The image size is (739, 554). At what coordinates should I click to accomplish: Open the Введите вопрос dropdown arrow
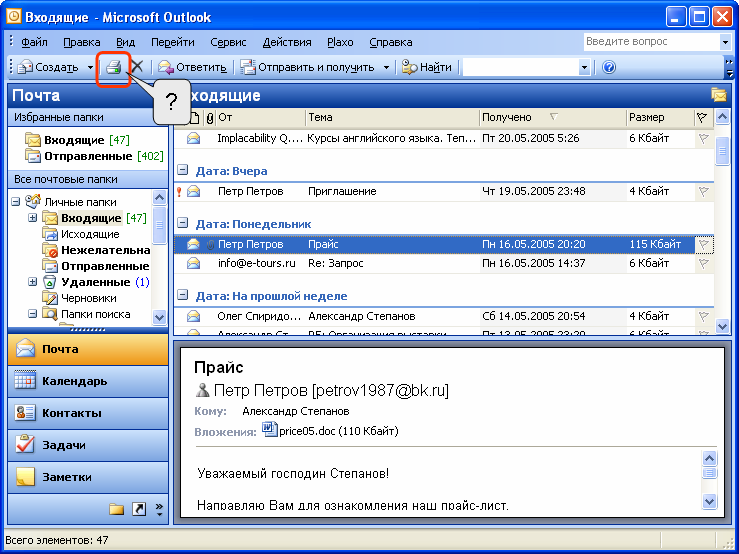click(725, 42)
